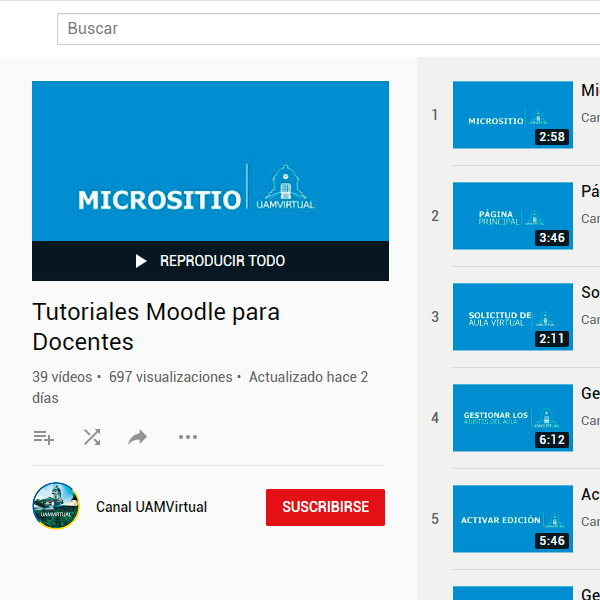Play all videos with Reproducir Todo

click(x=210, y=261)
